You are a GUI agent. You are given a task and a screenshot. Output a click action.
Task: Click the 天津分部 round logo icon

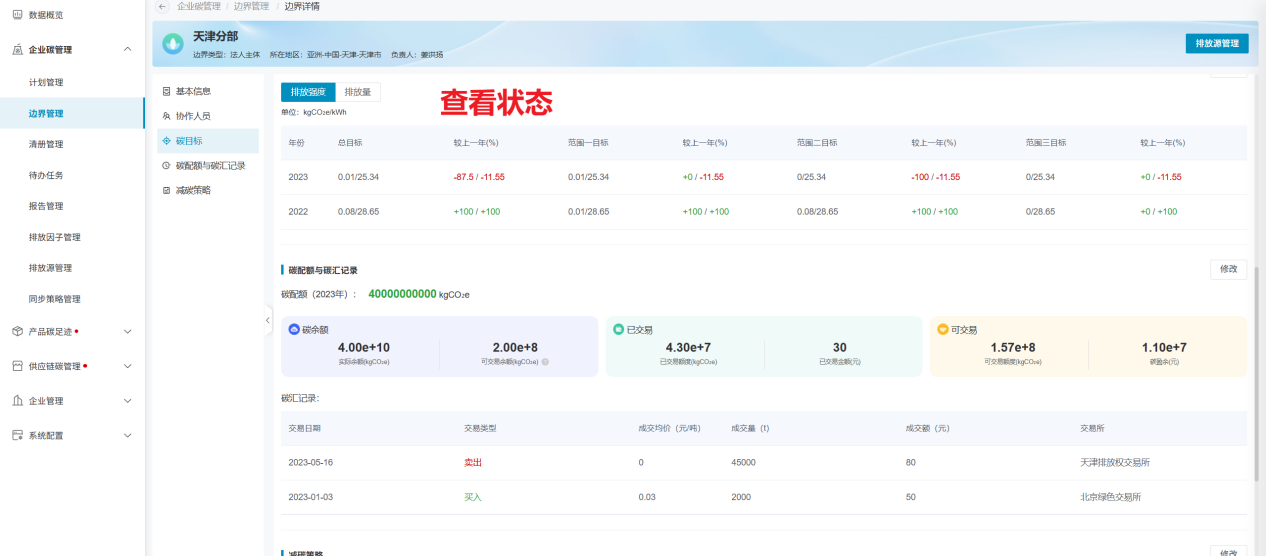tap(173, 43)
